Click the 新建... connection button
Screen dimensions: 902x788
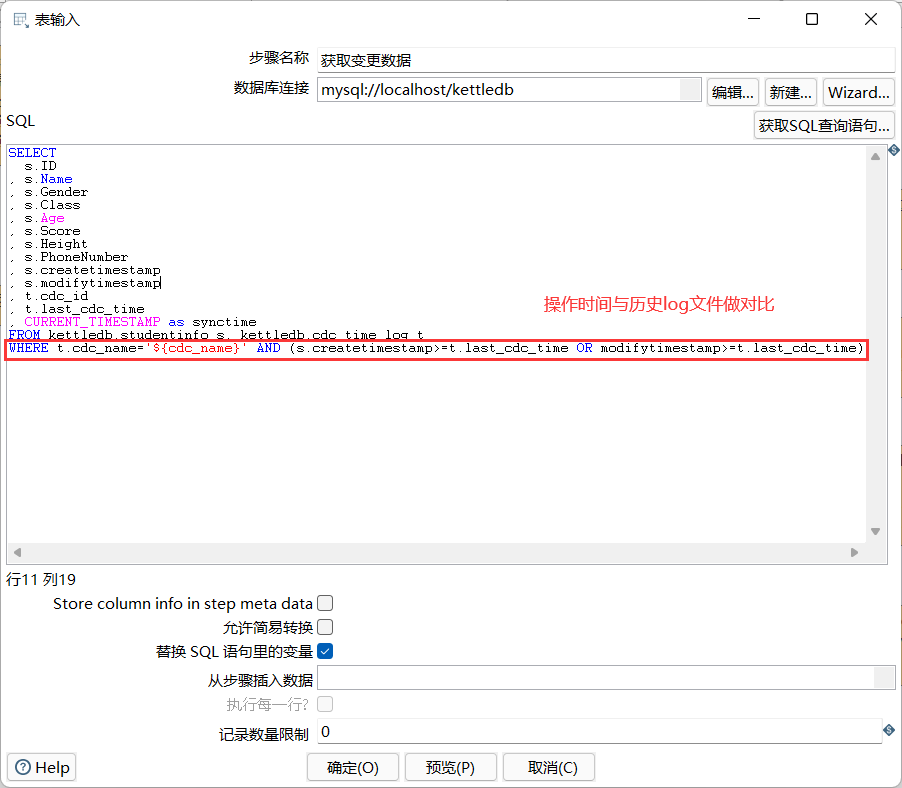click(x=790, y=92)
